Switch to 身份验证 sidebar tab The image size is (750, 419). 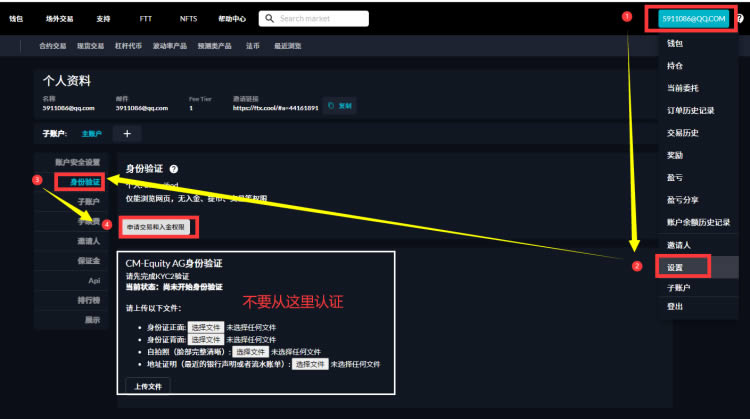coord(85,182)
